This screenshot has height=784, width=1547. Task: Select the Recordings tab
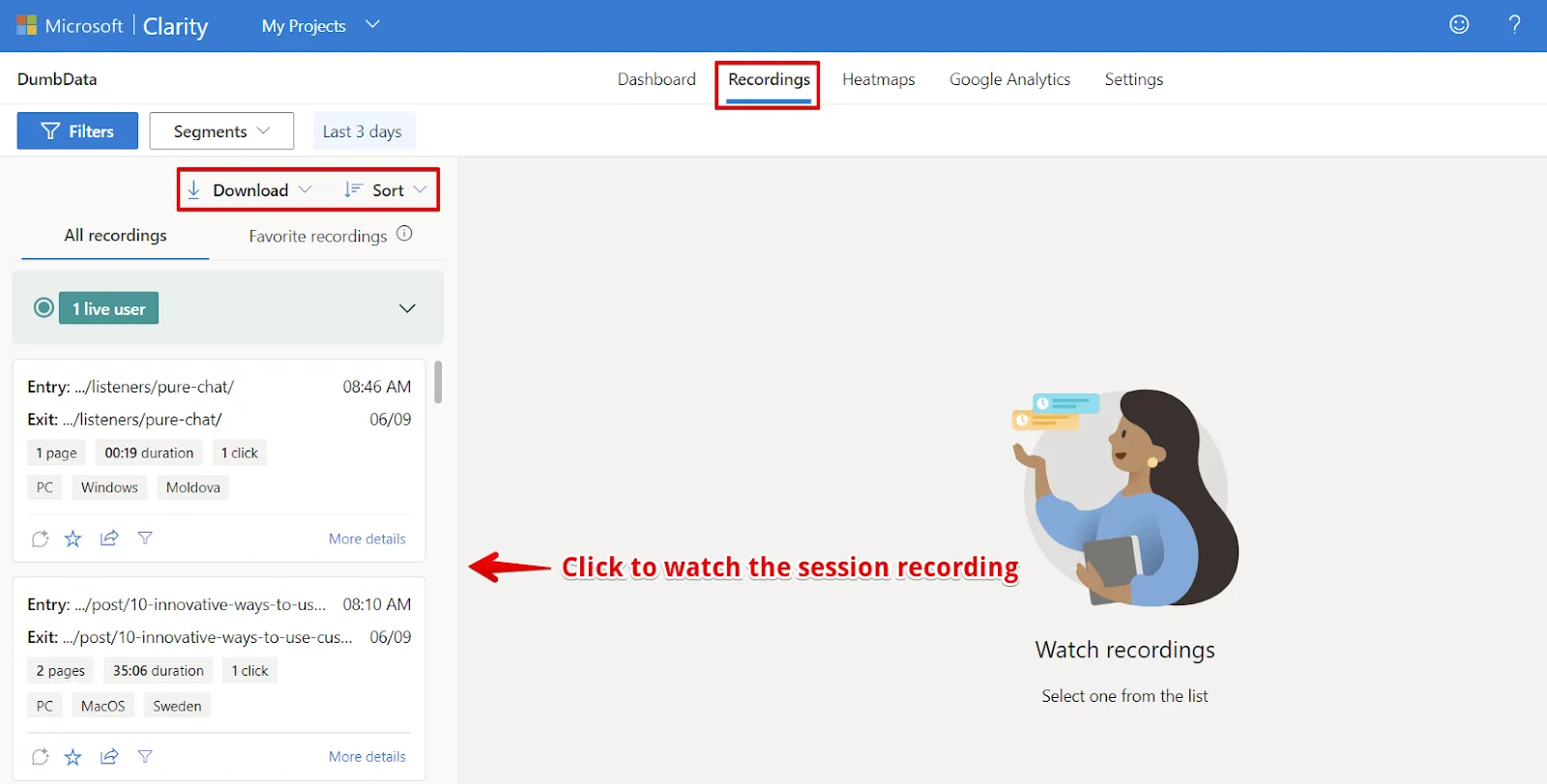point(769,79)
